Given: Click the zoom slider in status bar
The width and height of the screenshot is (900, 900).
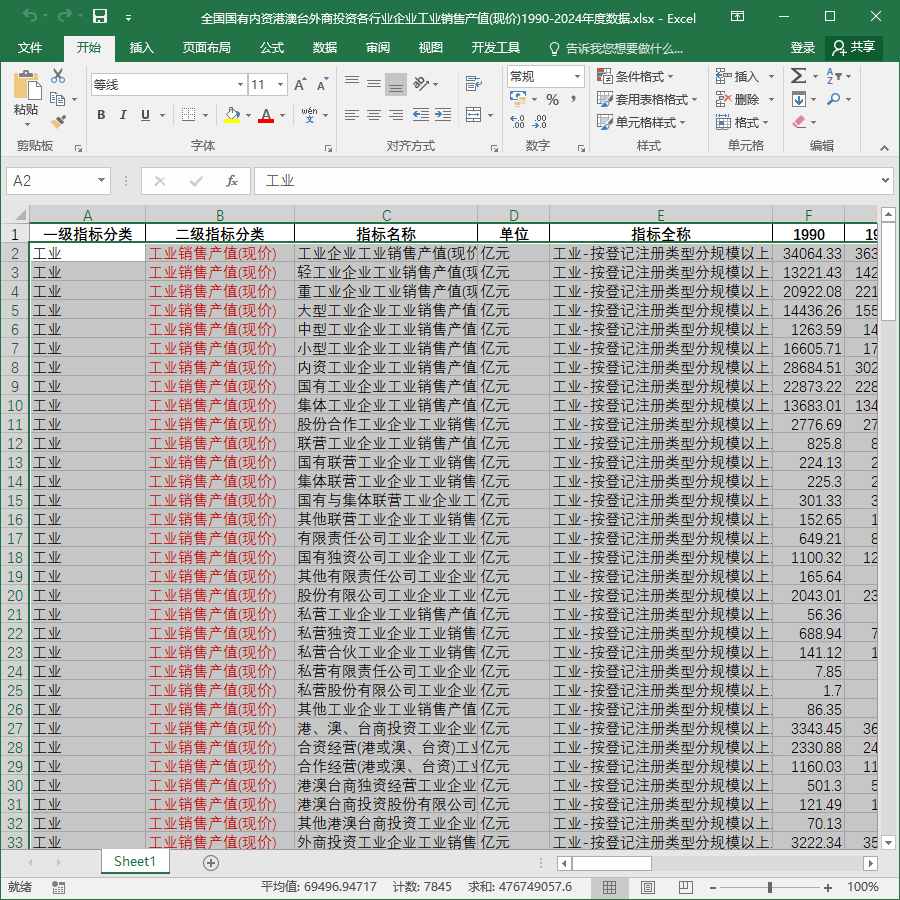Looking at the screenshot, I should 770,887.
